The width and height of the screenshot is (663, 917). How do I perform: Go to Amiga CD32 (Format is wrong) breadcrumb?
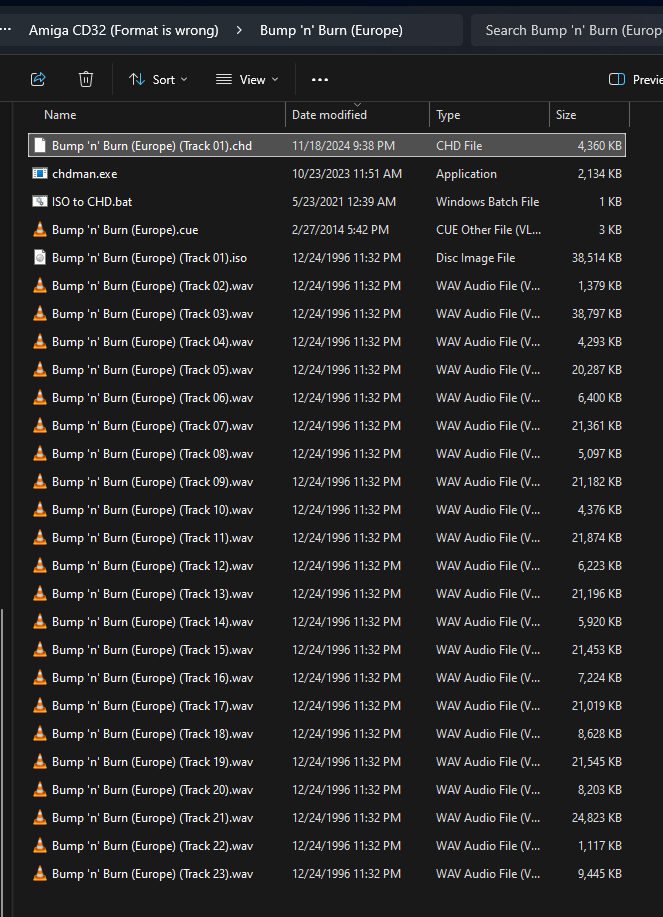[124, 30]
